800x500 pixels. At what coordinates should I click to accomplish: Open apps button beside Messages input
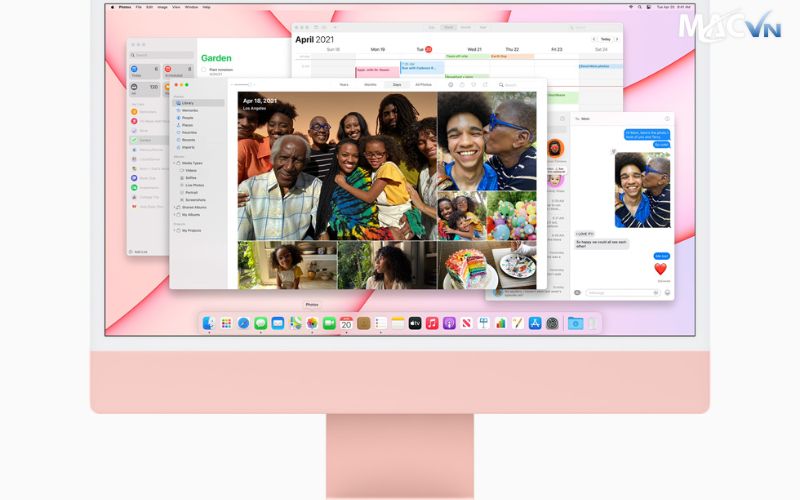click(578, 292)
